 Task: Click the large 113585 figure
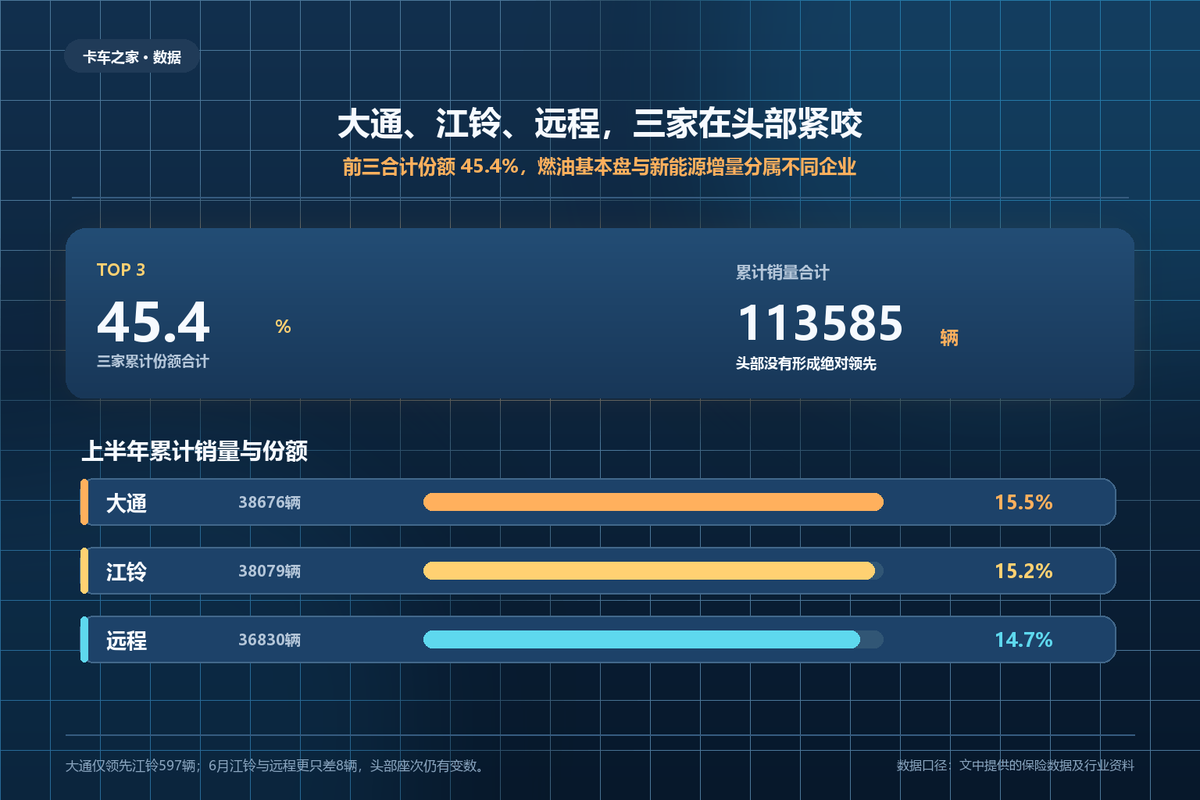[820, 323]
